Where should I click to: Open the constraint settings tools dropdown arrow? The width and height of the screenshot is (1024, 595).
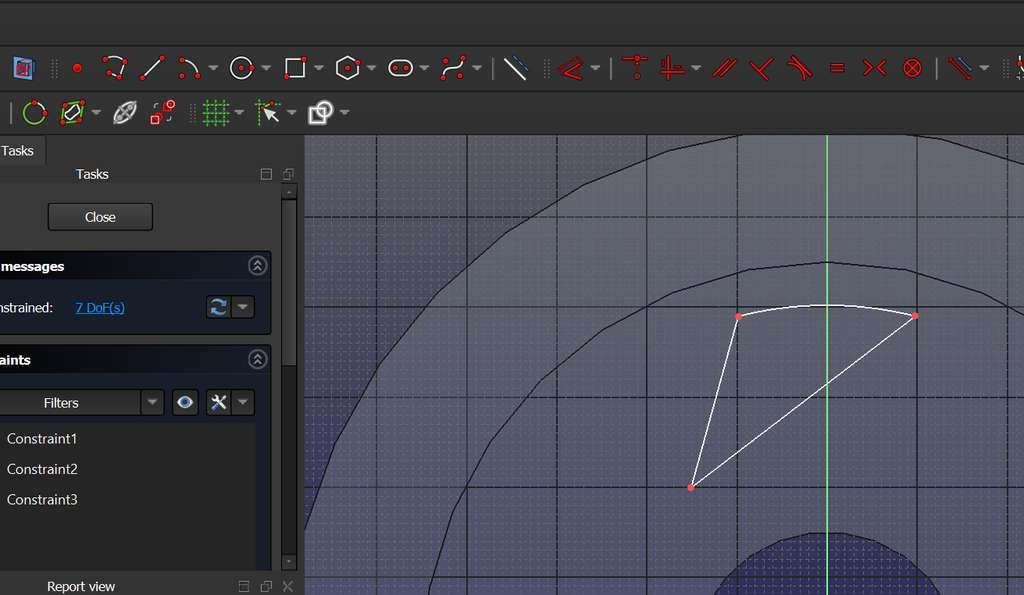point(242,402)
